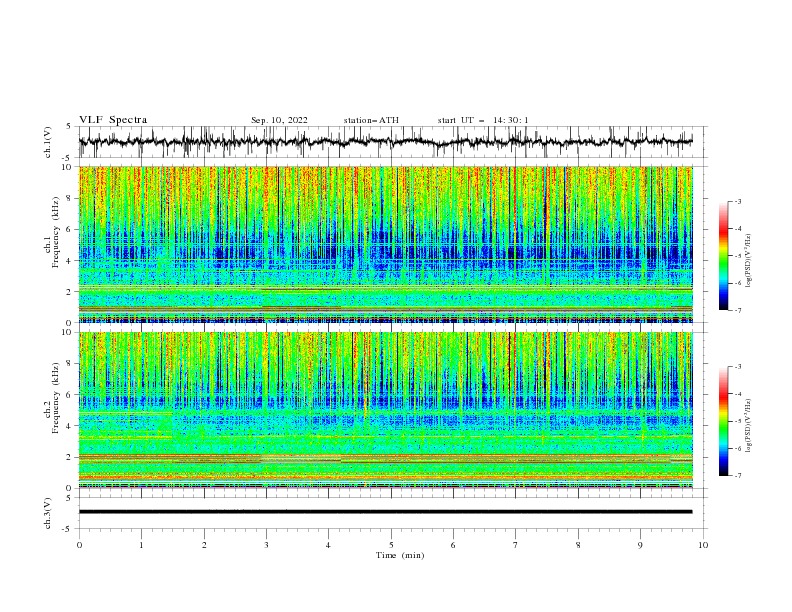Viewport: 792px width, 612px height.
Task: Click time axis tick label "7"
Action: (516, 545)
